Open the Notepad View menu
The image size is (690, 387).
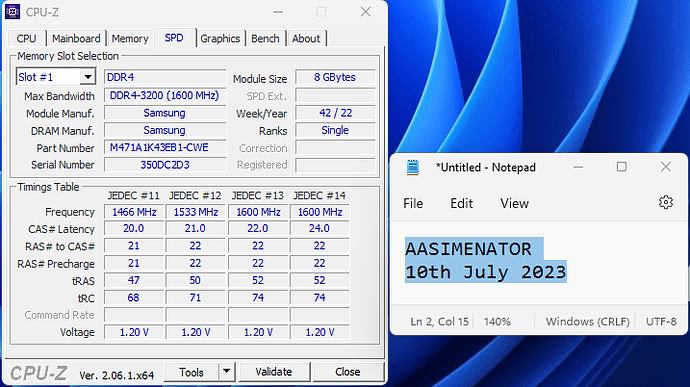coord(514,203)
